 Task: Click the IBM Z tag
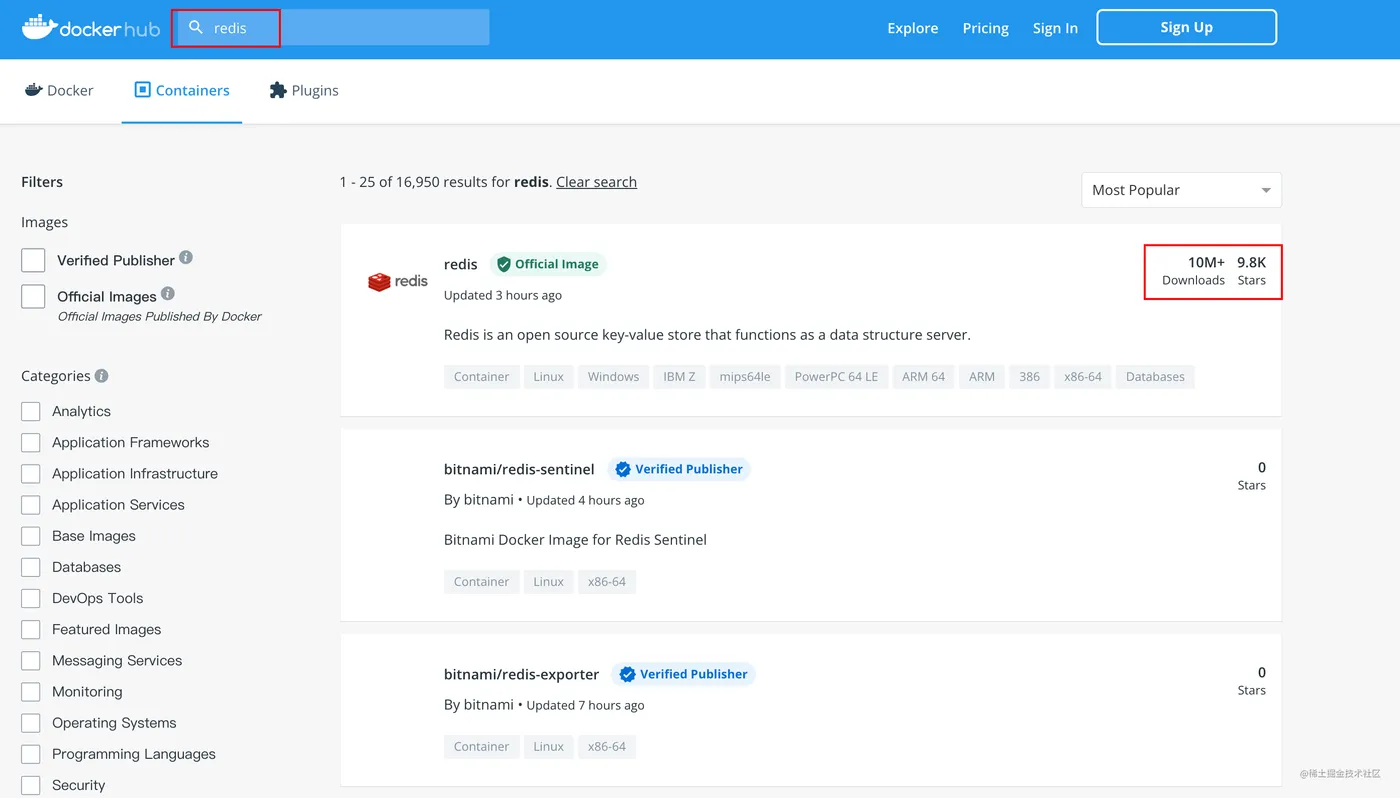[679, 377]
